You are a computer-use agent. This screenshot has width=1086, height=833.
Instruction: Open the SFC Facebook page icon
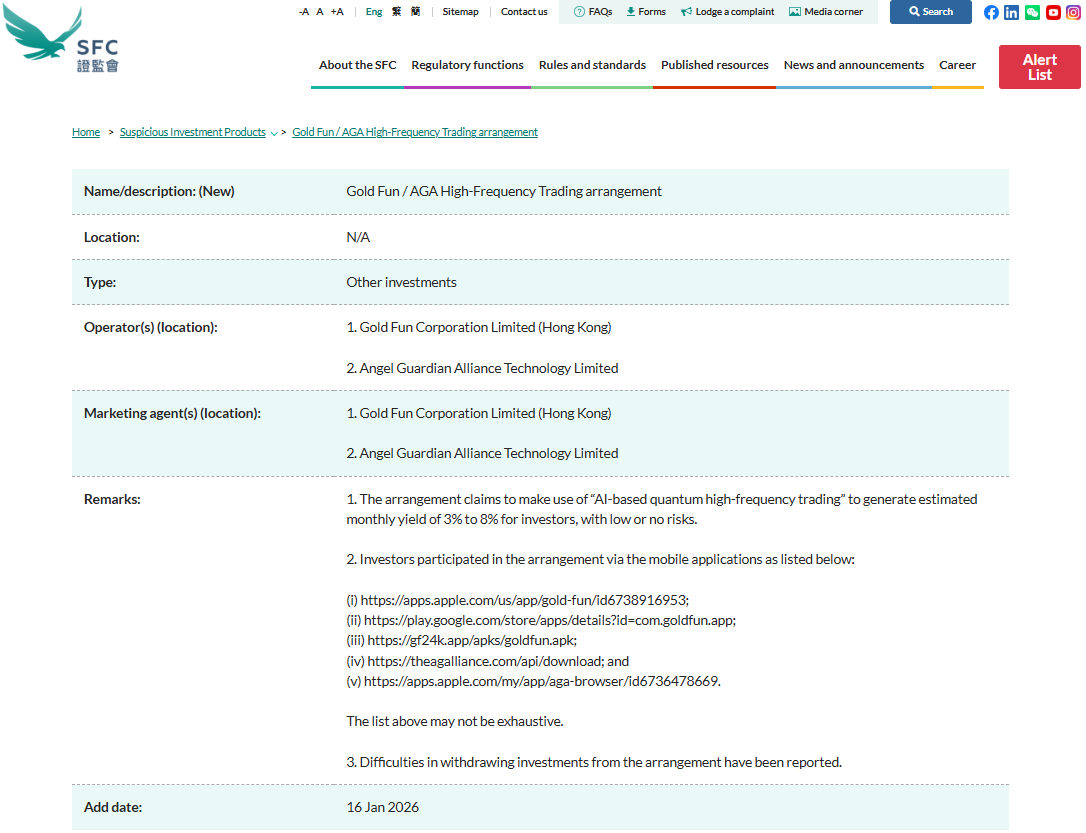pos(991,12)
